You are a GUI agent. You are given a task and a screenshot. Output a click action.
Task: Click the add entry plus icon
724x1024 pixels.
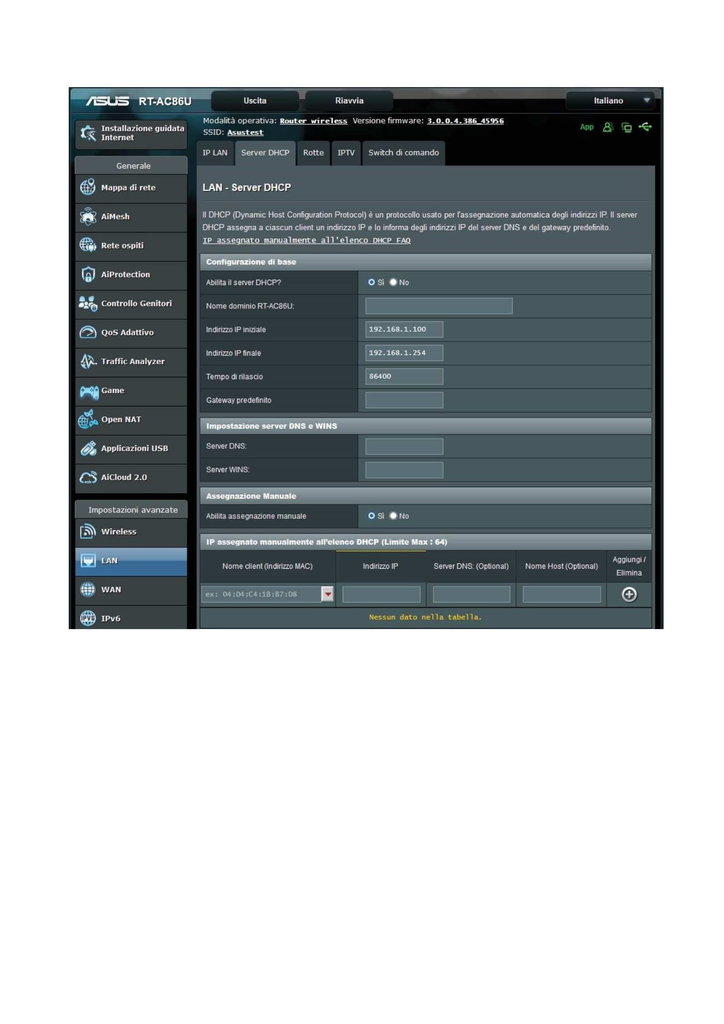pyautogui.click(x=629, y=594)
